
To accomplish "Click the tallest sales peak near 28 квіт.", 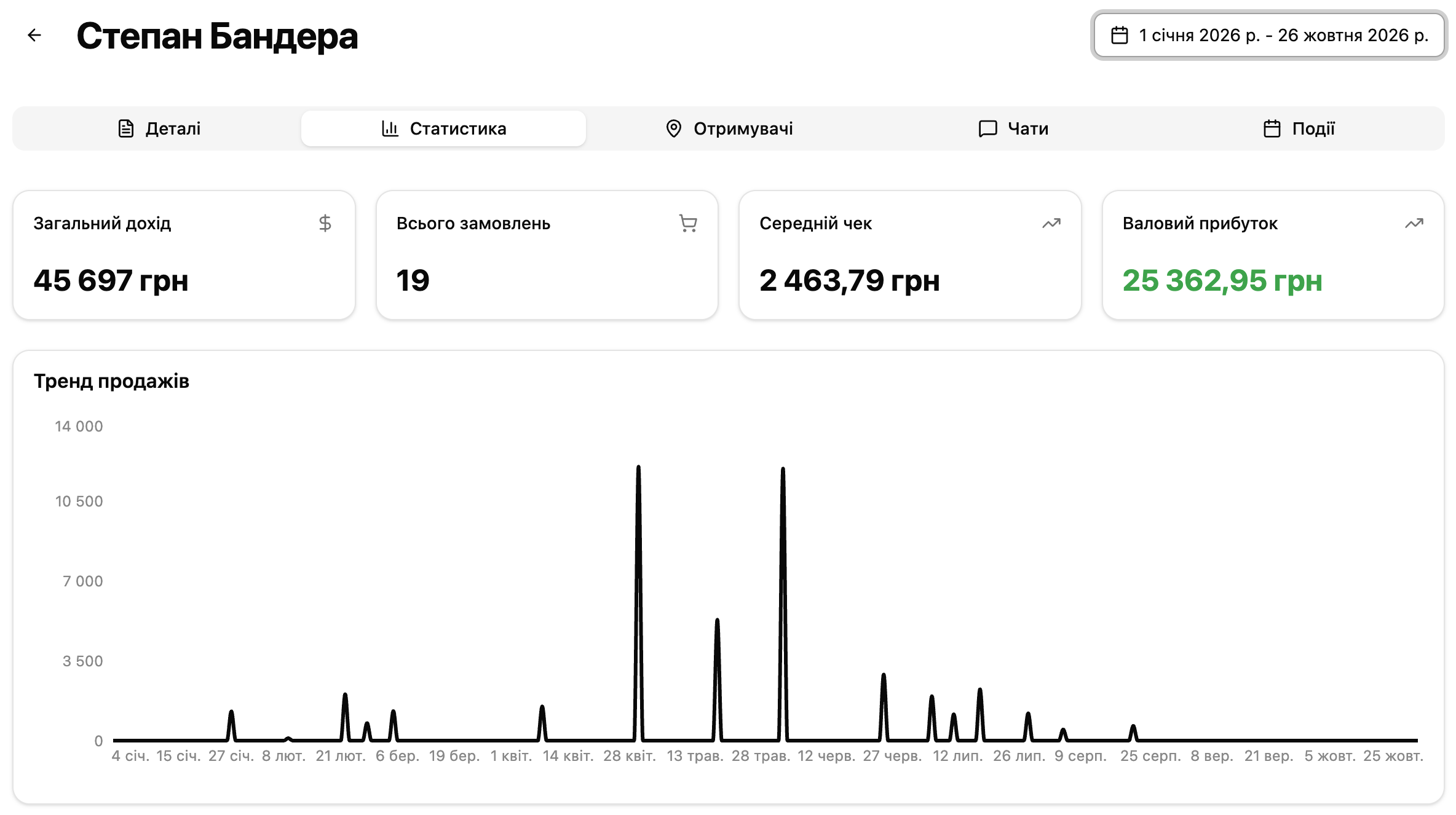I will [638, 468].
